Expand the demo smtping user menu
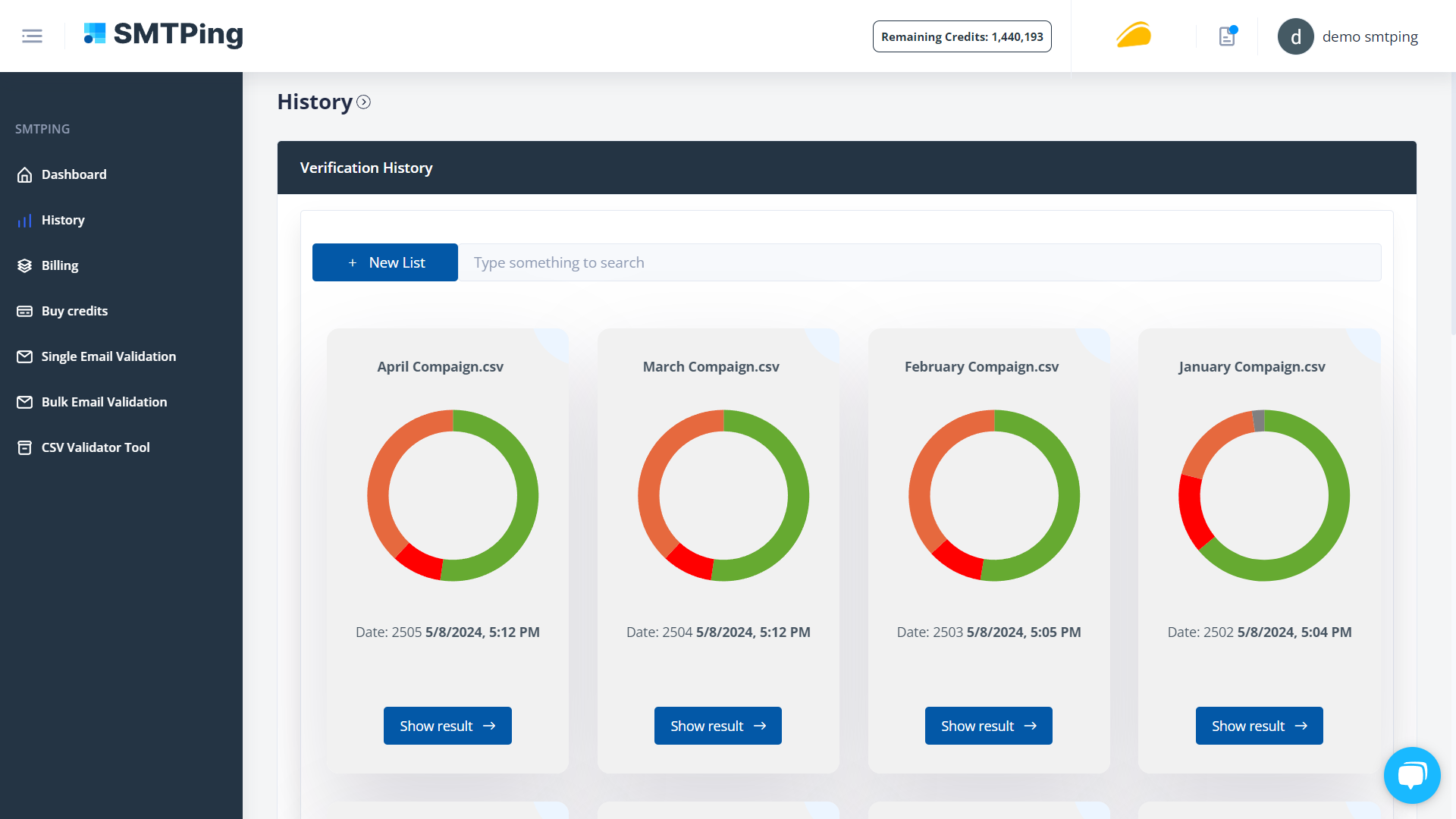The width and height of the screenshot is (1456, 819). pos(1348,36)
